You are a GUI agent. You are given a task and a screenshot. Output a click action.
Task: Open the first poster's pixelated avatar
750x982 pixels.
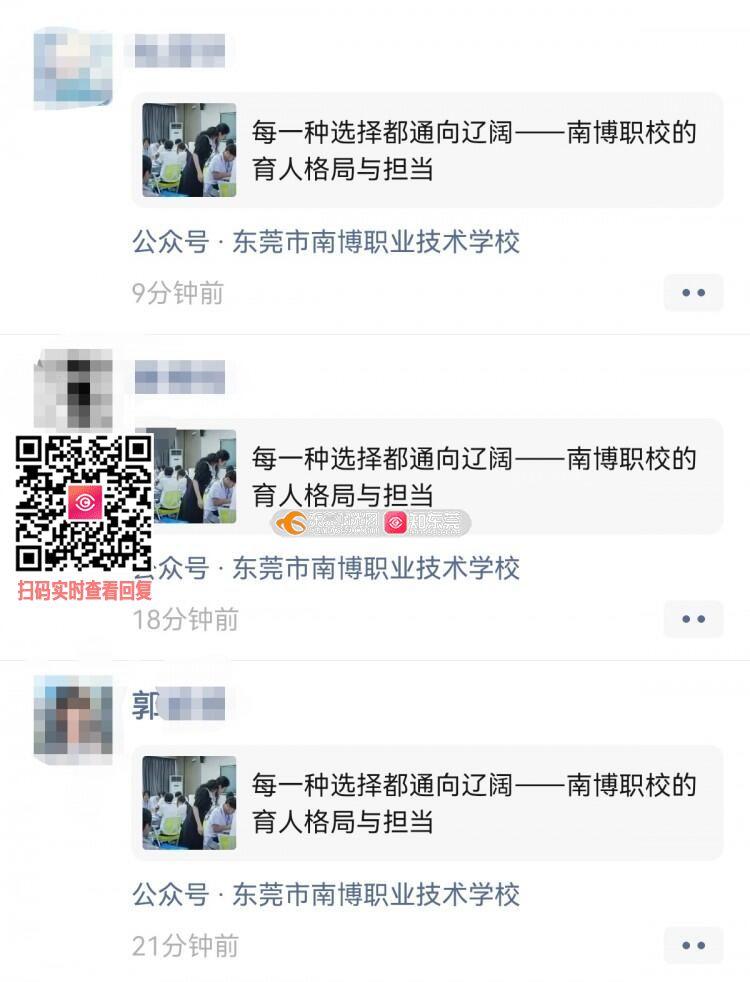(x=73, y=68)
